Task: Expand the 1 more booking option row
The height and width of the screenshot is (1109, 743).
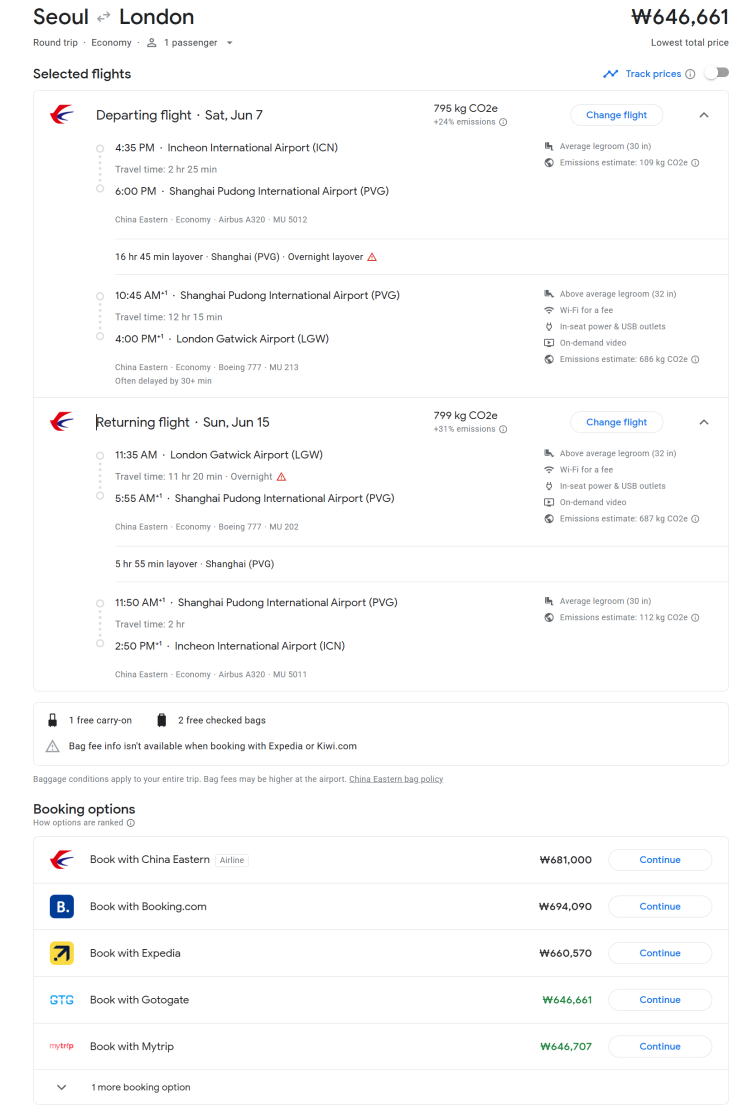Action: (61, 1087)
